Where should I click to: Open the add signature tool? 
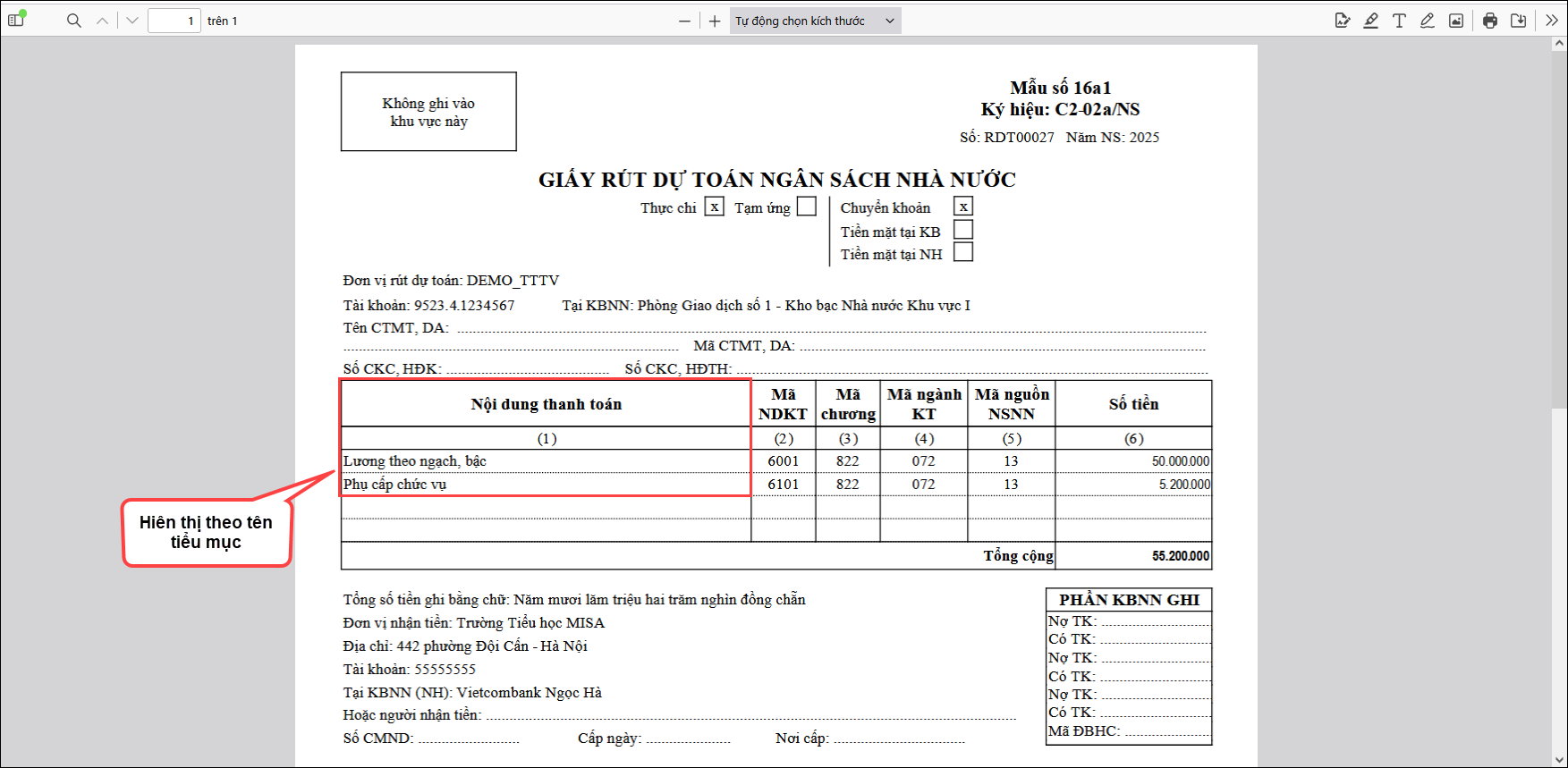(1343, 21)
